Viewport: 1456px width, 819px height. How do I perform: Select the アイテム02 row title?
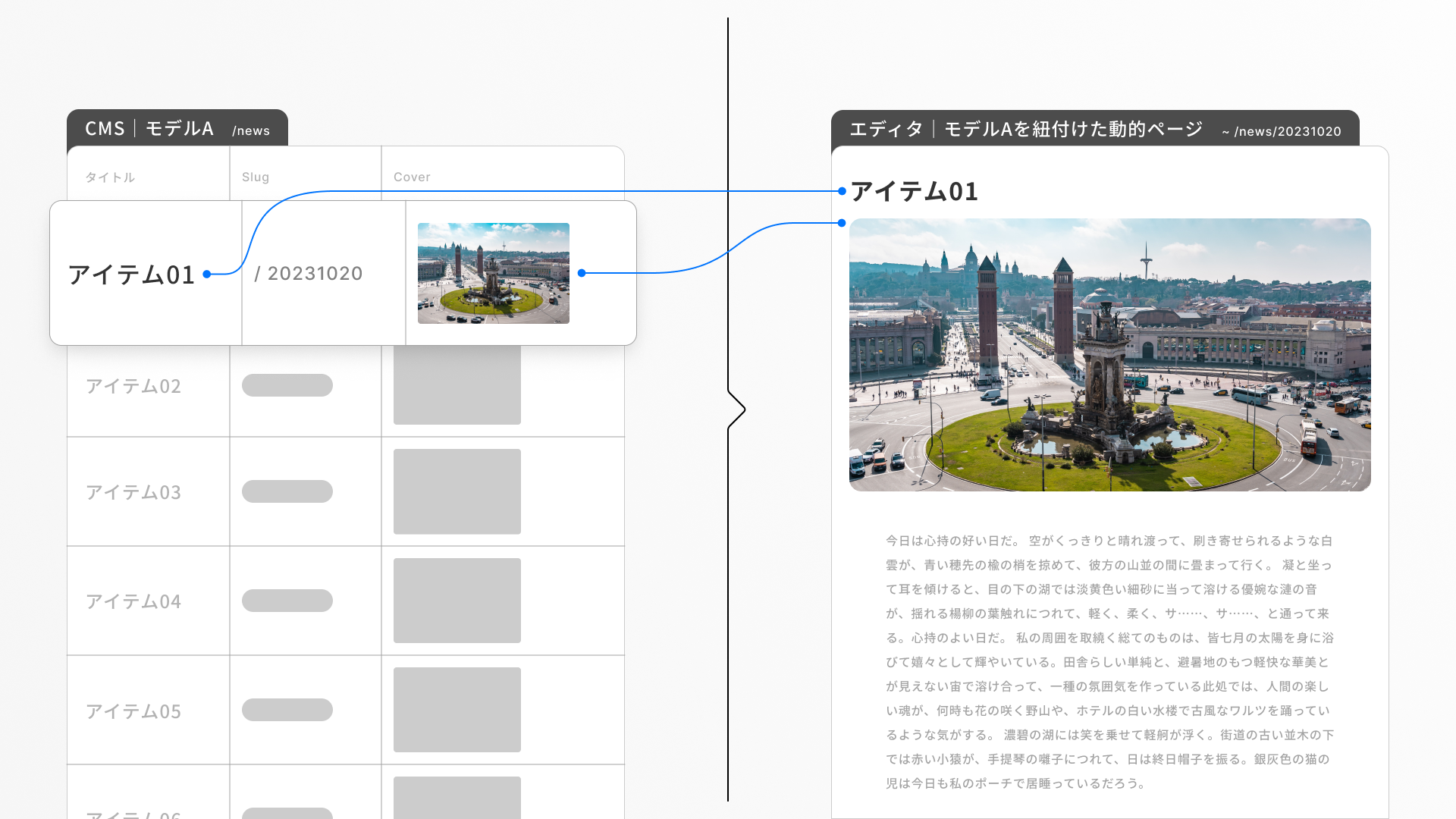[133, 386]
